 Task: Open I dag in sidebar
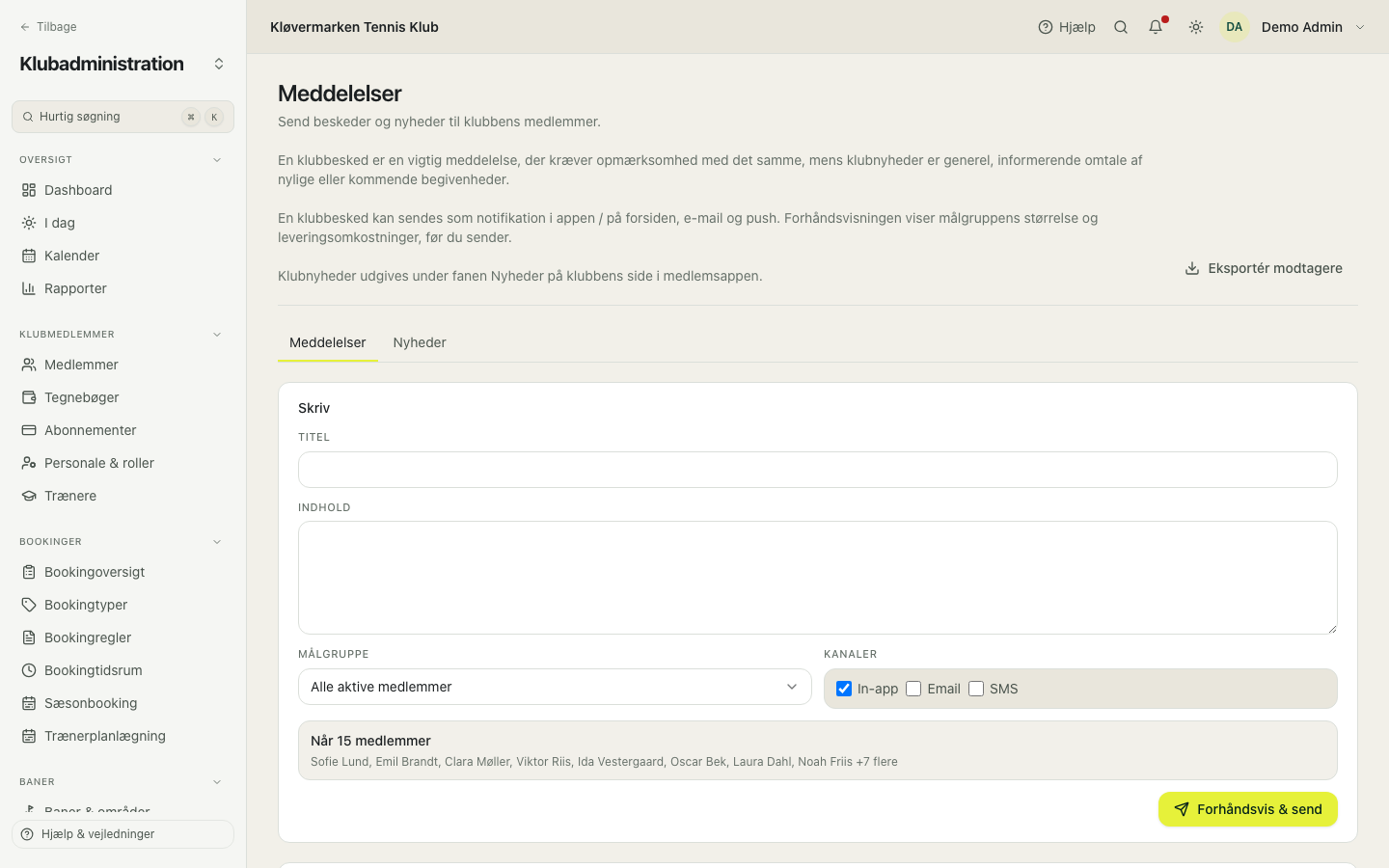point(123,223)
